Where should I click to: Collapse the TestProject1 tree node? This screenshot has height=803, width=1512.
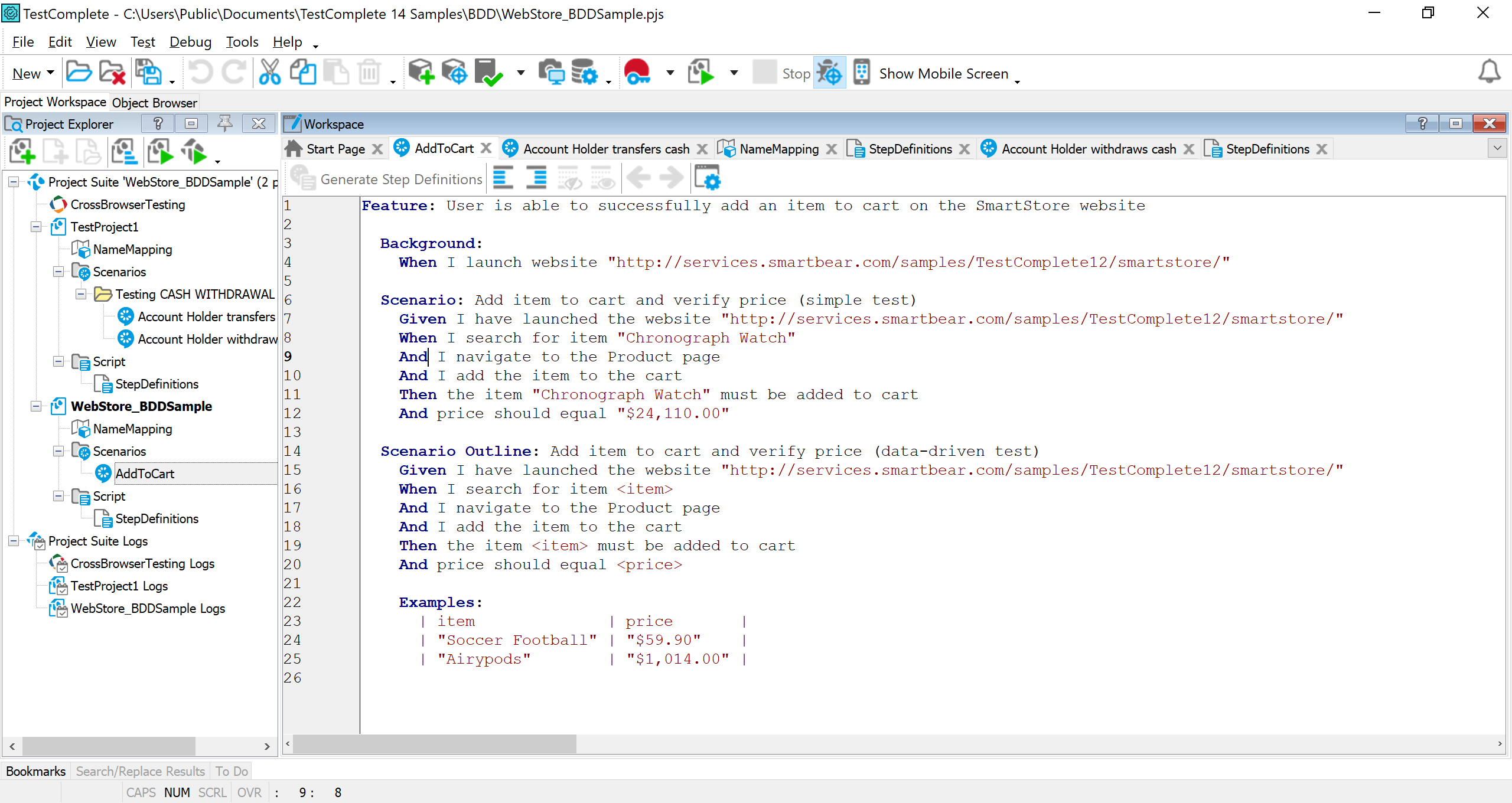click(36, 227)
